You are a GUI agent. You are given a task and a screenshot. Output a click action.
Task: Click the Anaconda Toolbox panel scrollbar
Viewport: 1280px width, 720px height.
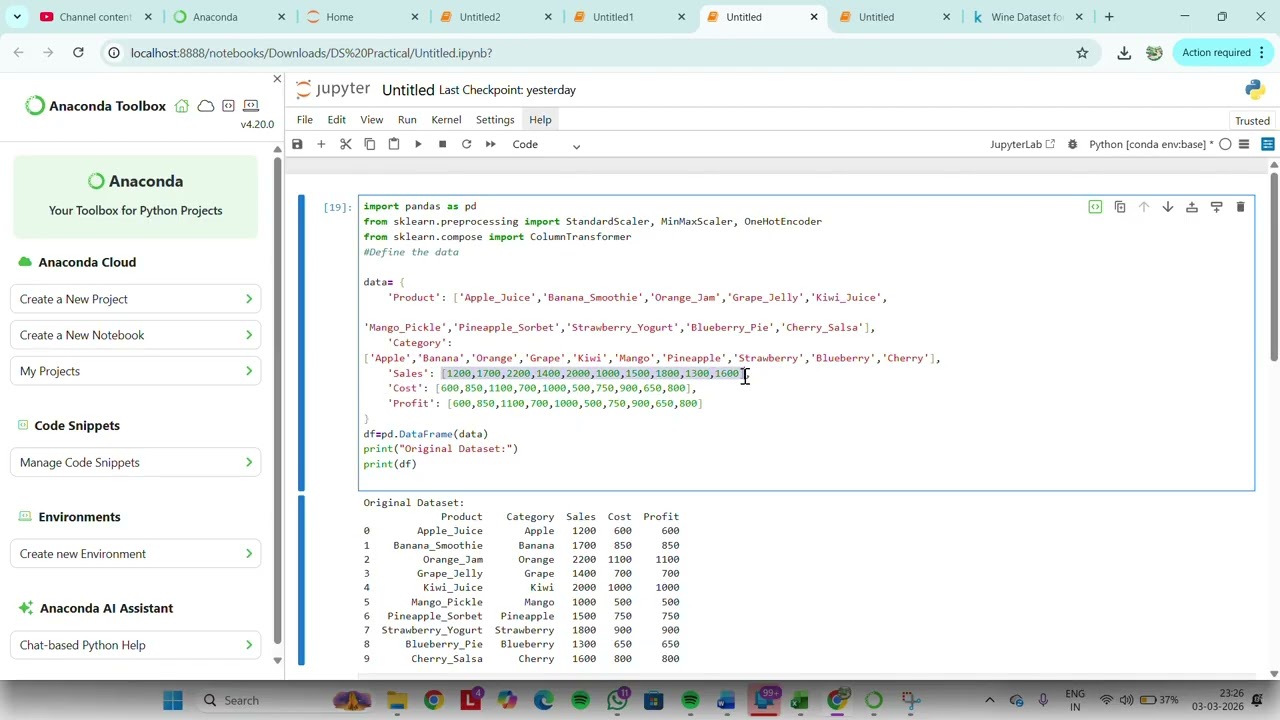coord(277,400)
